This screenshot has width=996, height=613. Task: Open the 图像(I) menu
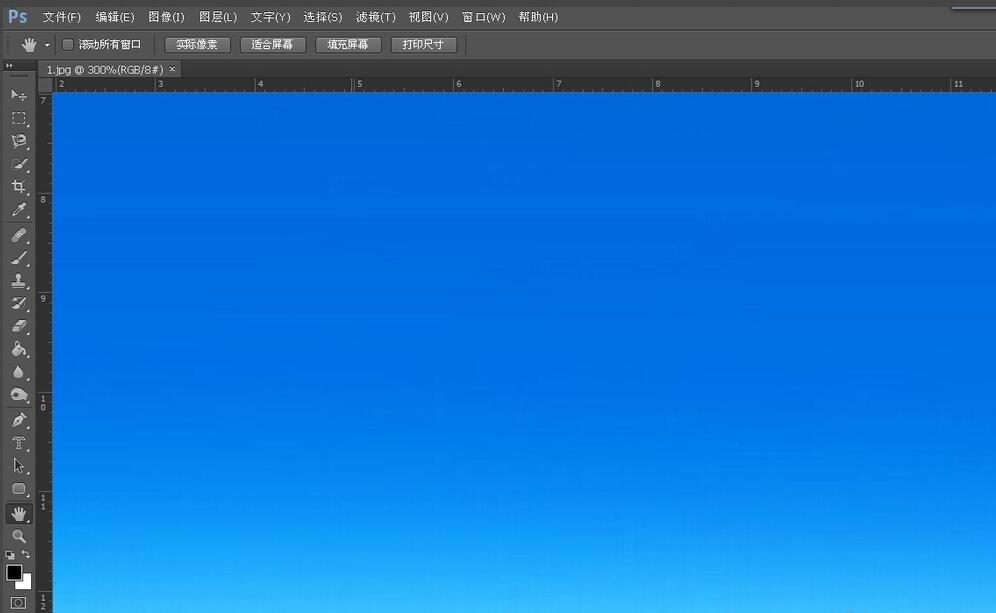tap(166, 17)
